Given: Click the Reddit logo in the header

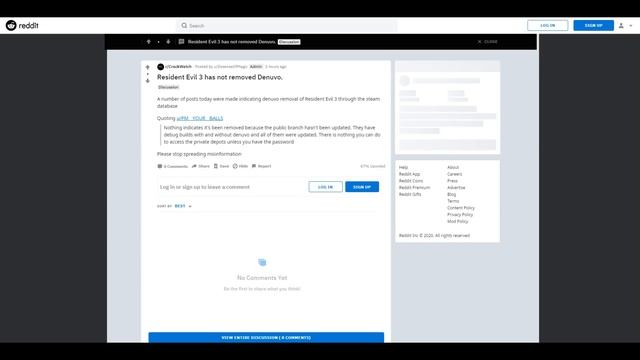Looking at the screenshot, I should [x=22, y=25].
